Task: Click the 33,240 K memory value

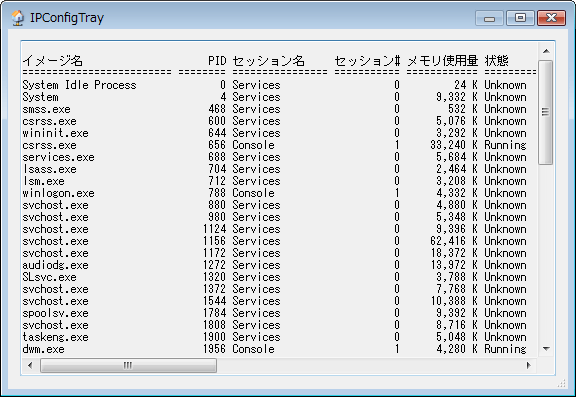Action: coord(454,145)
